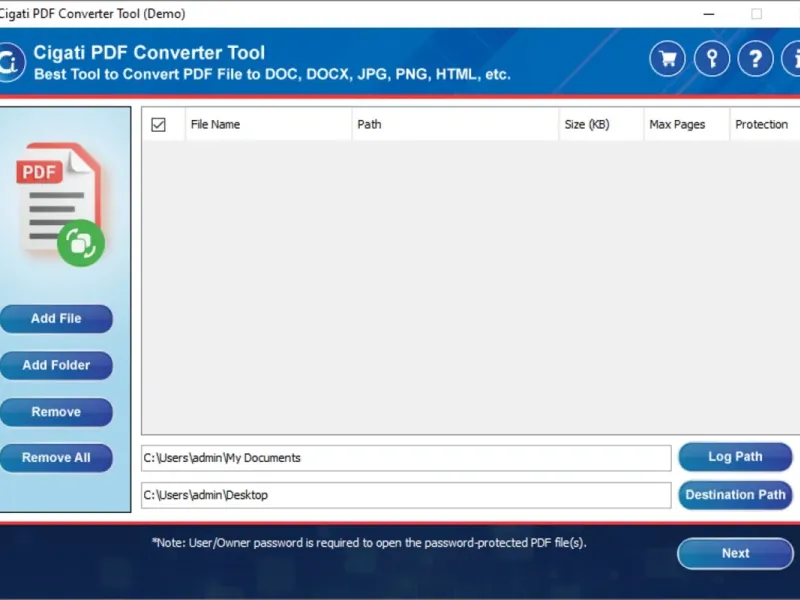Click the Cigati logo in header
This screenshot has width=800, height=600.
point(11,62)
